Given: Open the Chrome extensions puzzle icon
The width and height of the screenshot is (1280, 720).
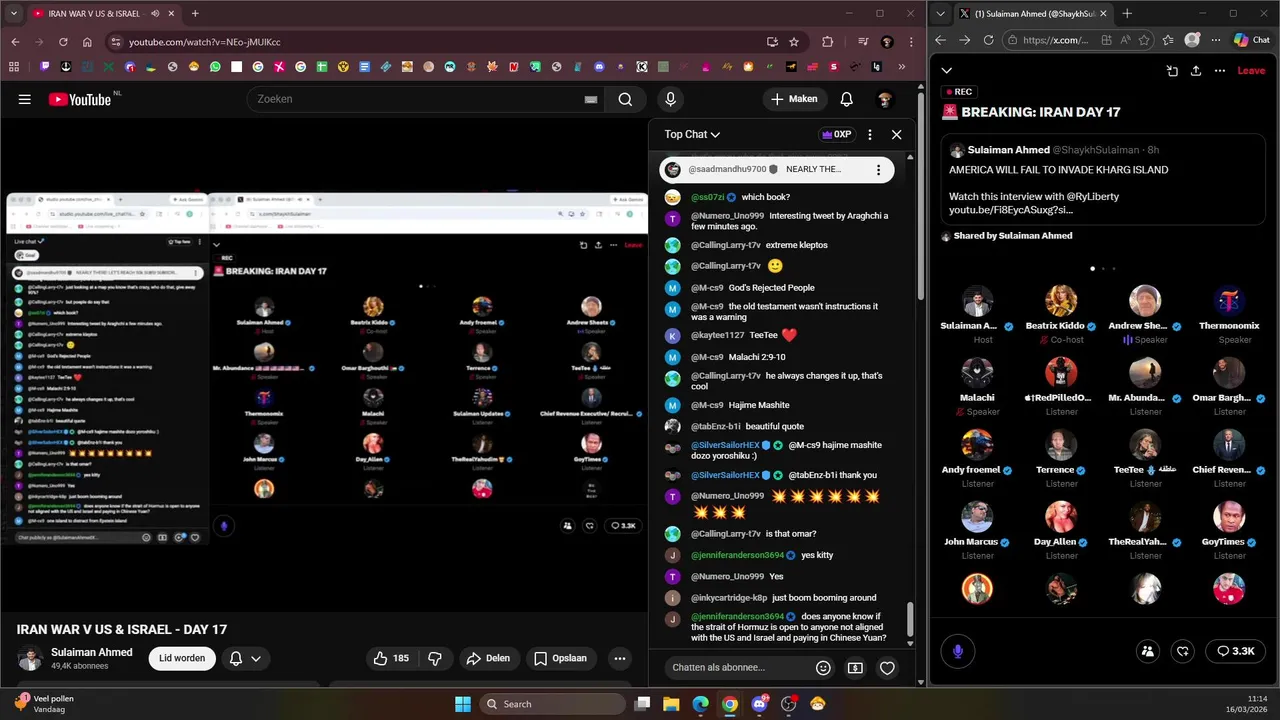Looking at the screenshot, I should [x=828, y=42].
